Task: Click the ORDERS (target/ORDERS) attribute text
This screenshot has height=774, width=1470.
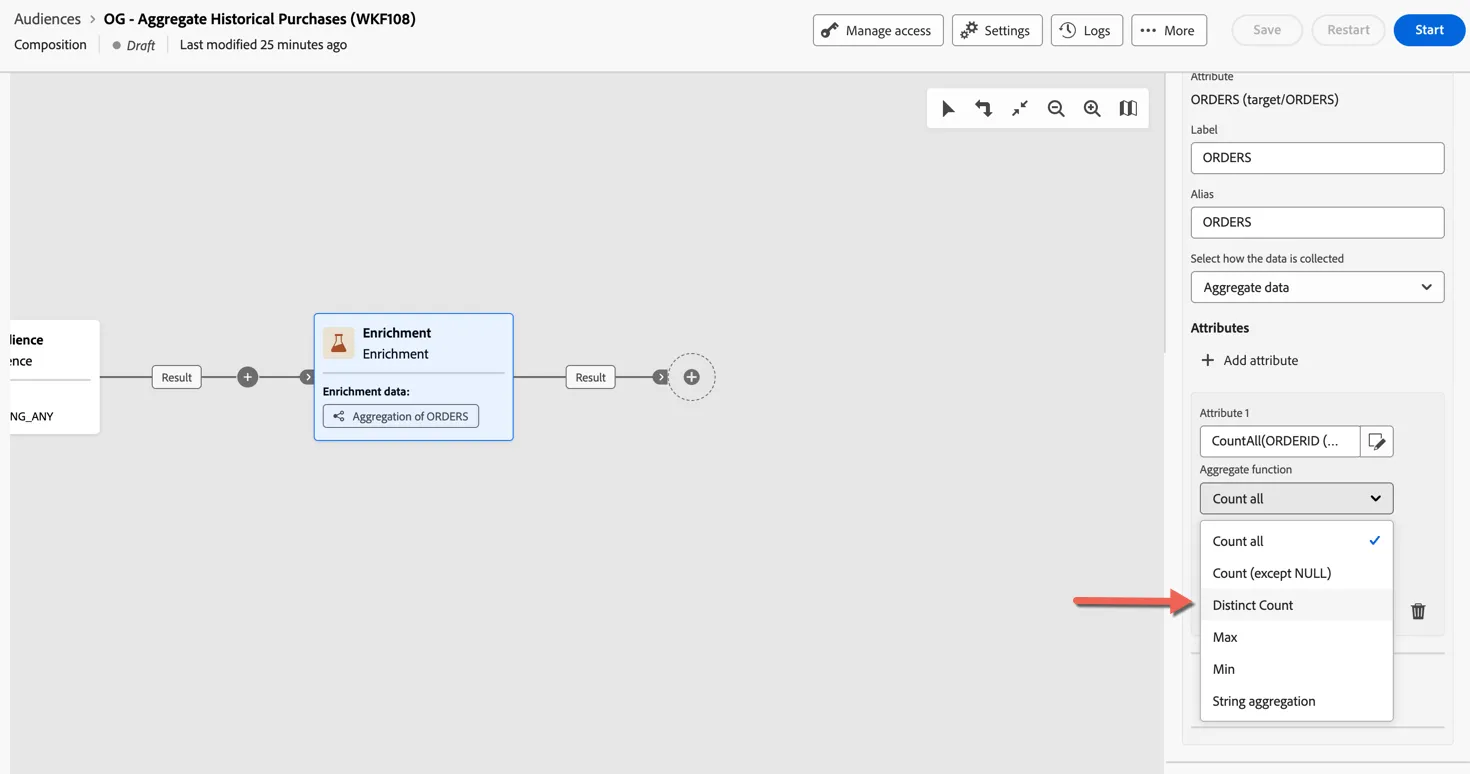Action: click(1264, 99)
